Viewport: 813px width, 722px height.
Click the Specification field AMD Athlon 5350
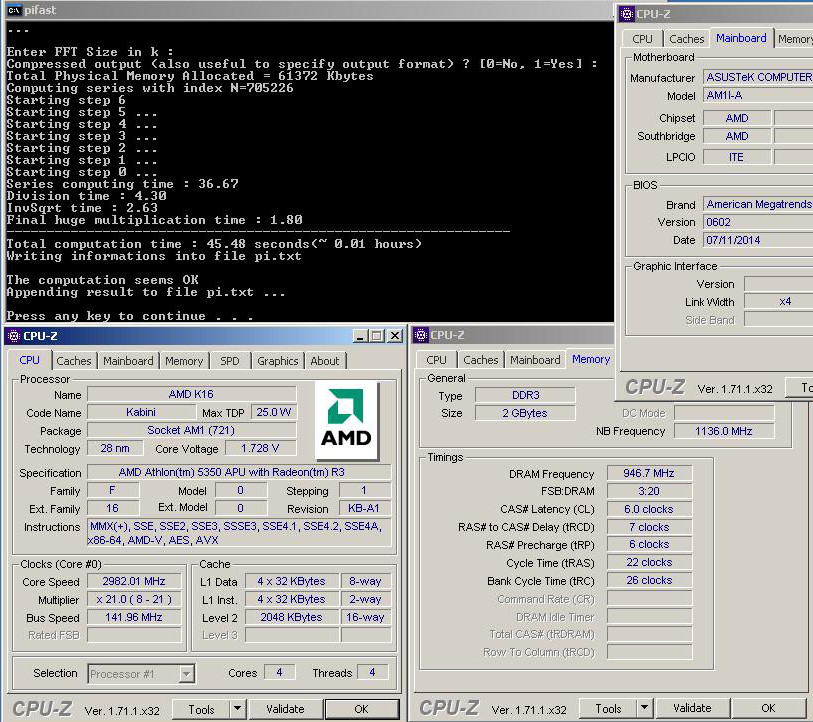click(x=239, y=472)
